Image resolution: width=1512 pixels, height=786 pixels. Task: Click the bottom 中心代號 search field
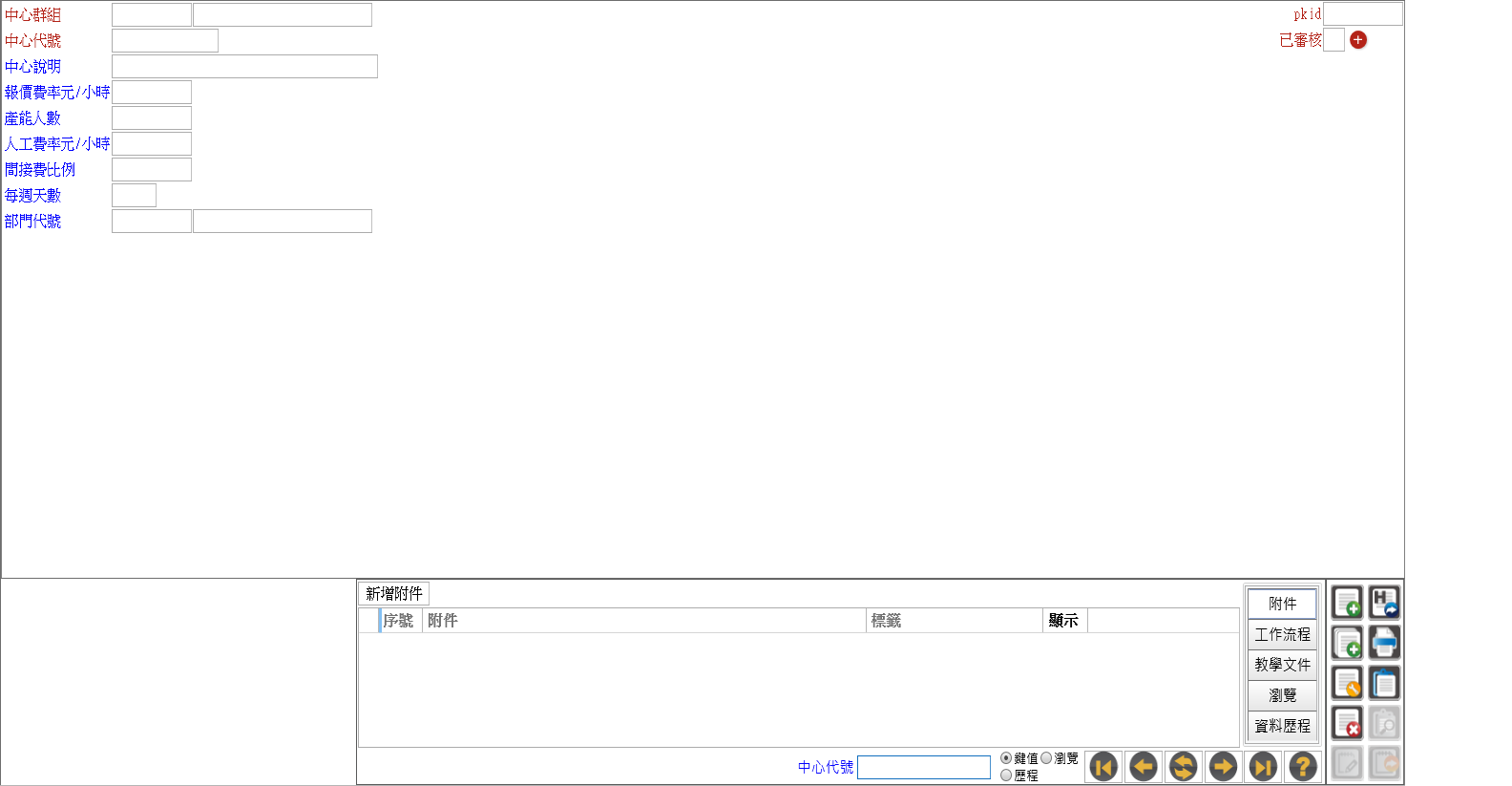924,767
